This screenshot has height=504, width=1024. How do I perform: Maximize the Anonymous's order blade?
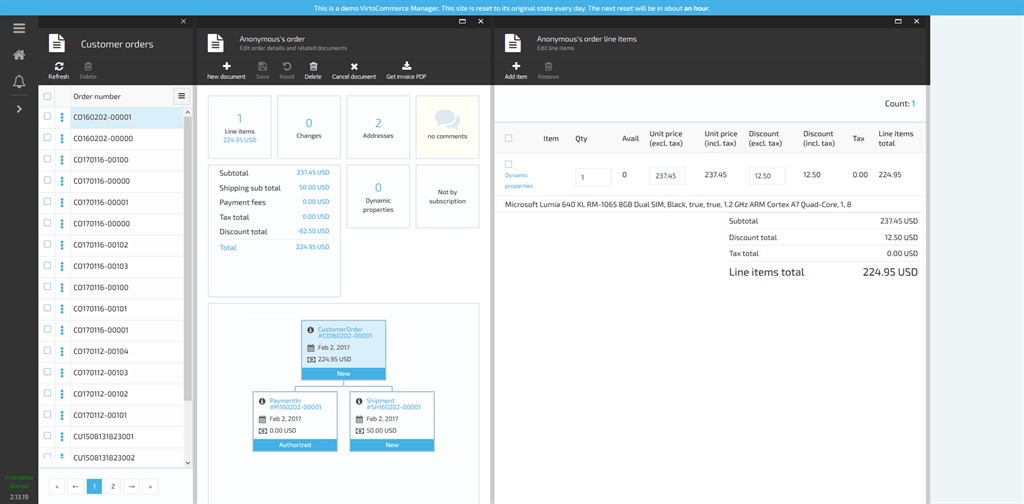pos(462,22)
